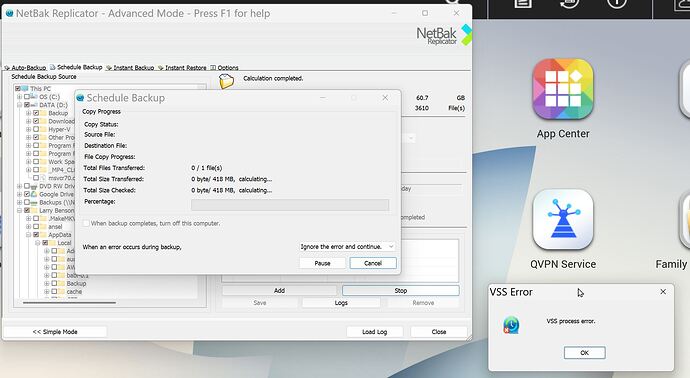
Task: Click the msvcr70 file icon
Action: pos(43,178)
